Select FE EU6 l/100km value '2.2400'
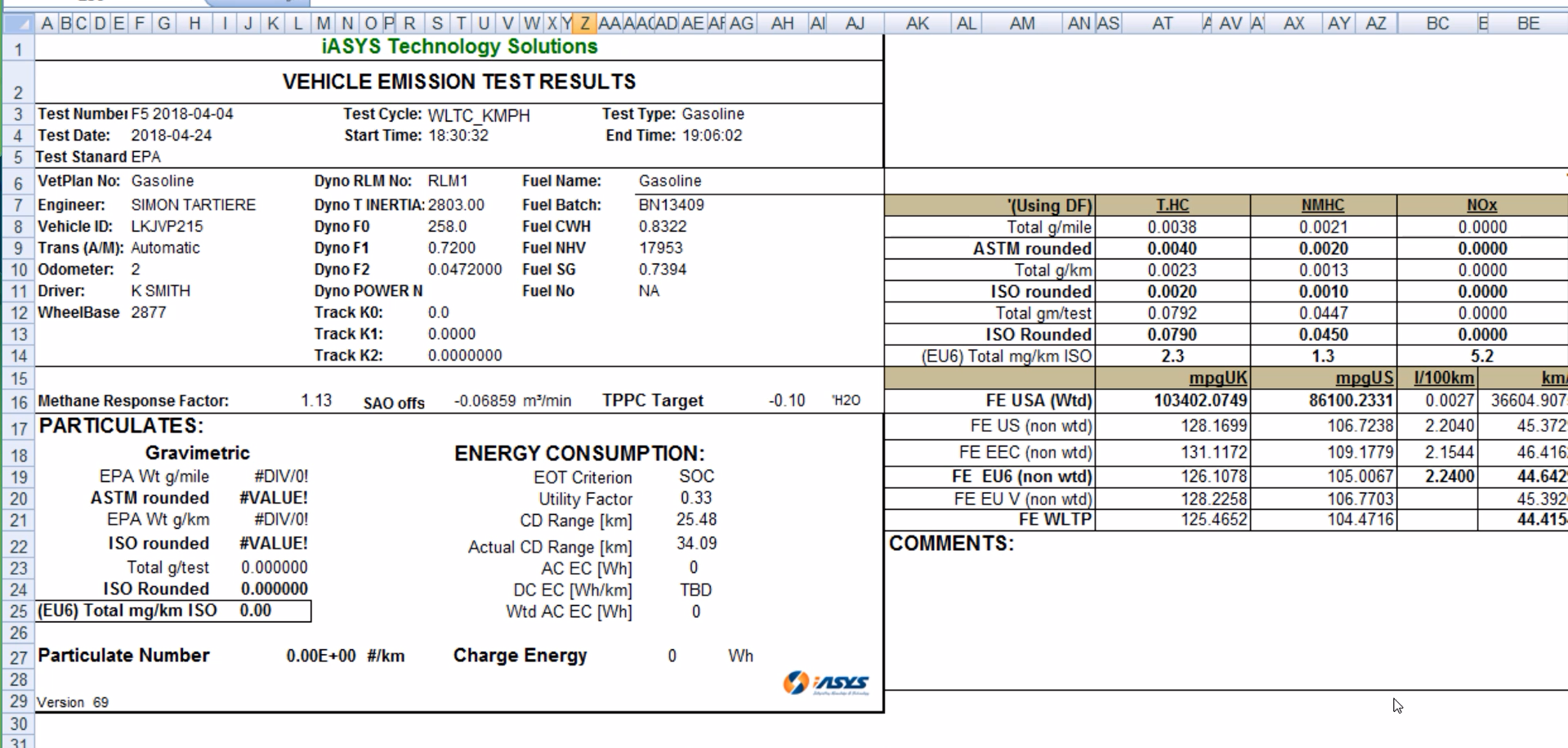The height and width of the screenshot is (748, 1568). (x=1450, y=477)
